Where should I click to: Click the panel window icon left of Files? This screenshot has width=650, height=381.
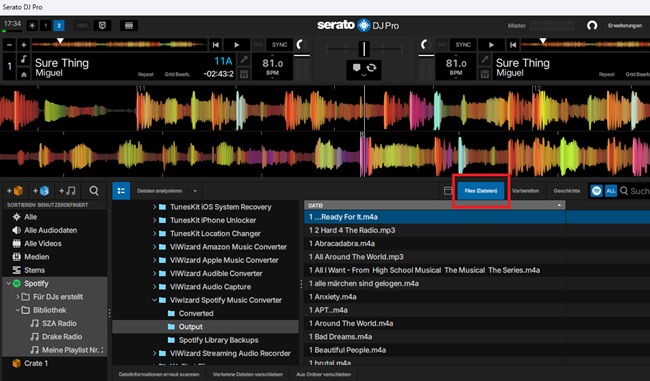tap(448, 191)
